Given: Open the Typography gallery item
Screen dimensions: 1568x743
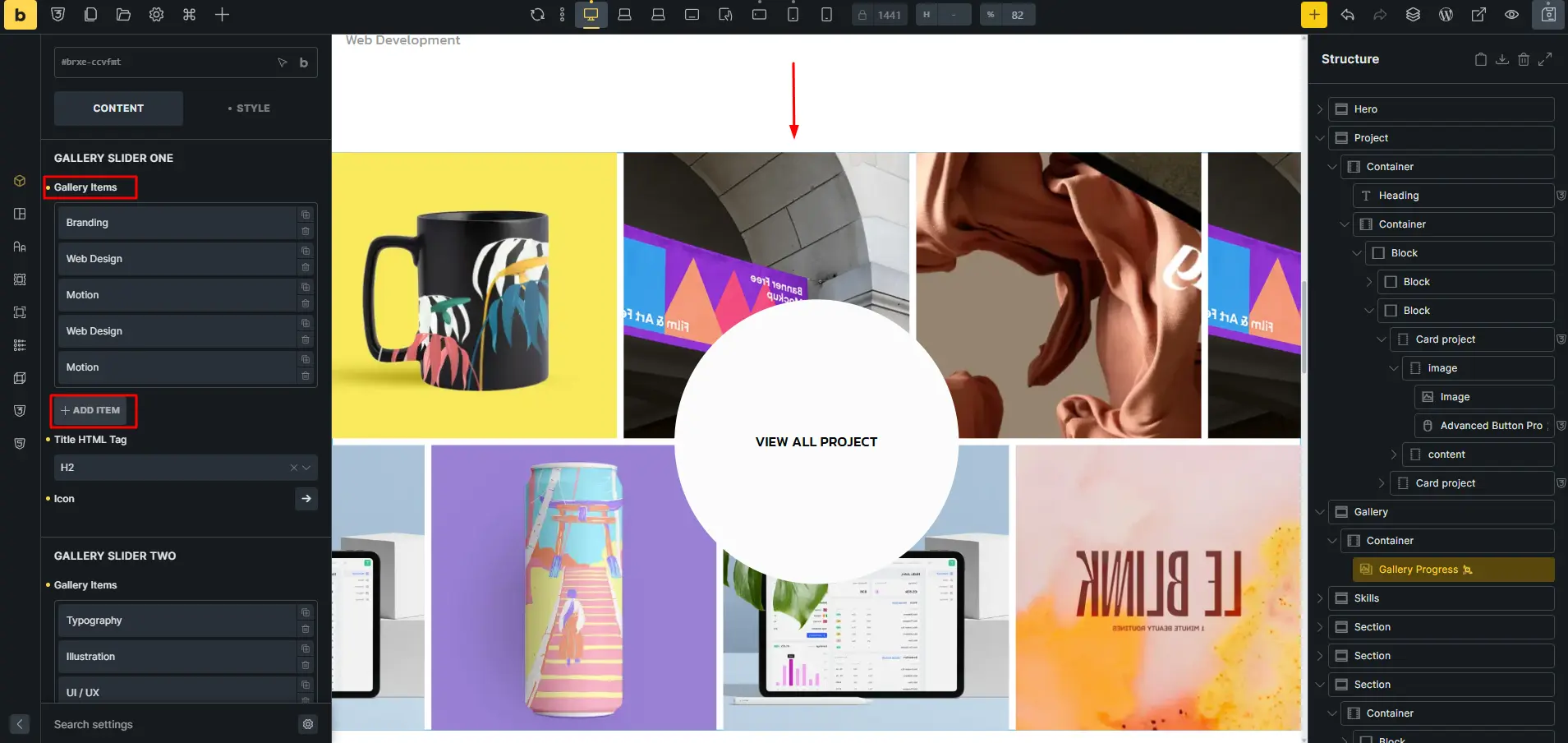Looking at the screenshot, I should tap(177, 621).
